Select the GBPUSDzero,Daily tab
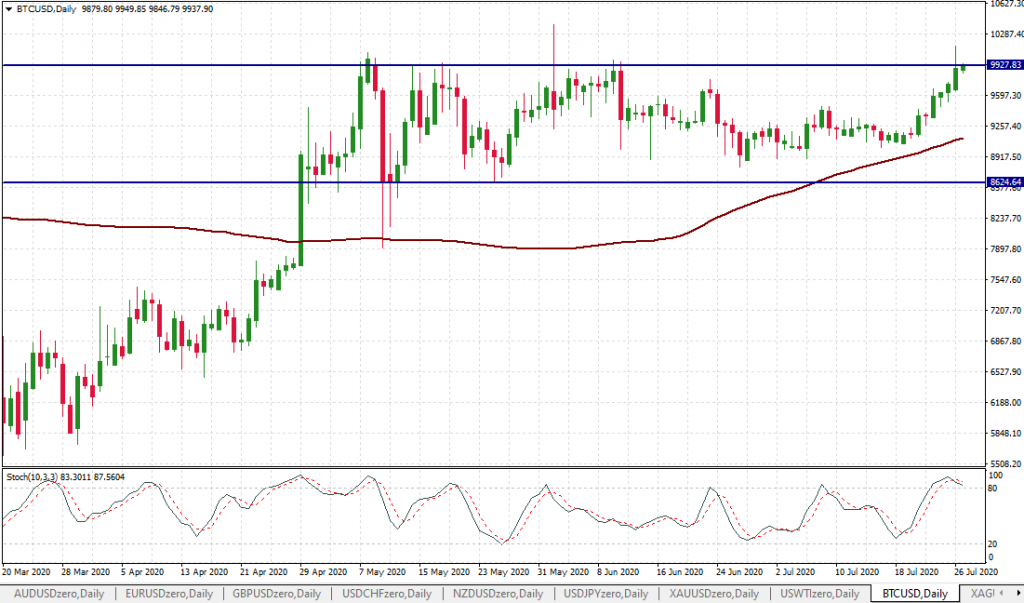The image size is (1024, 603). (279, 594)
